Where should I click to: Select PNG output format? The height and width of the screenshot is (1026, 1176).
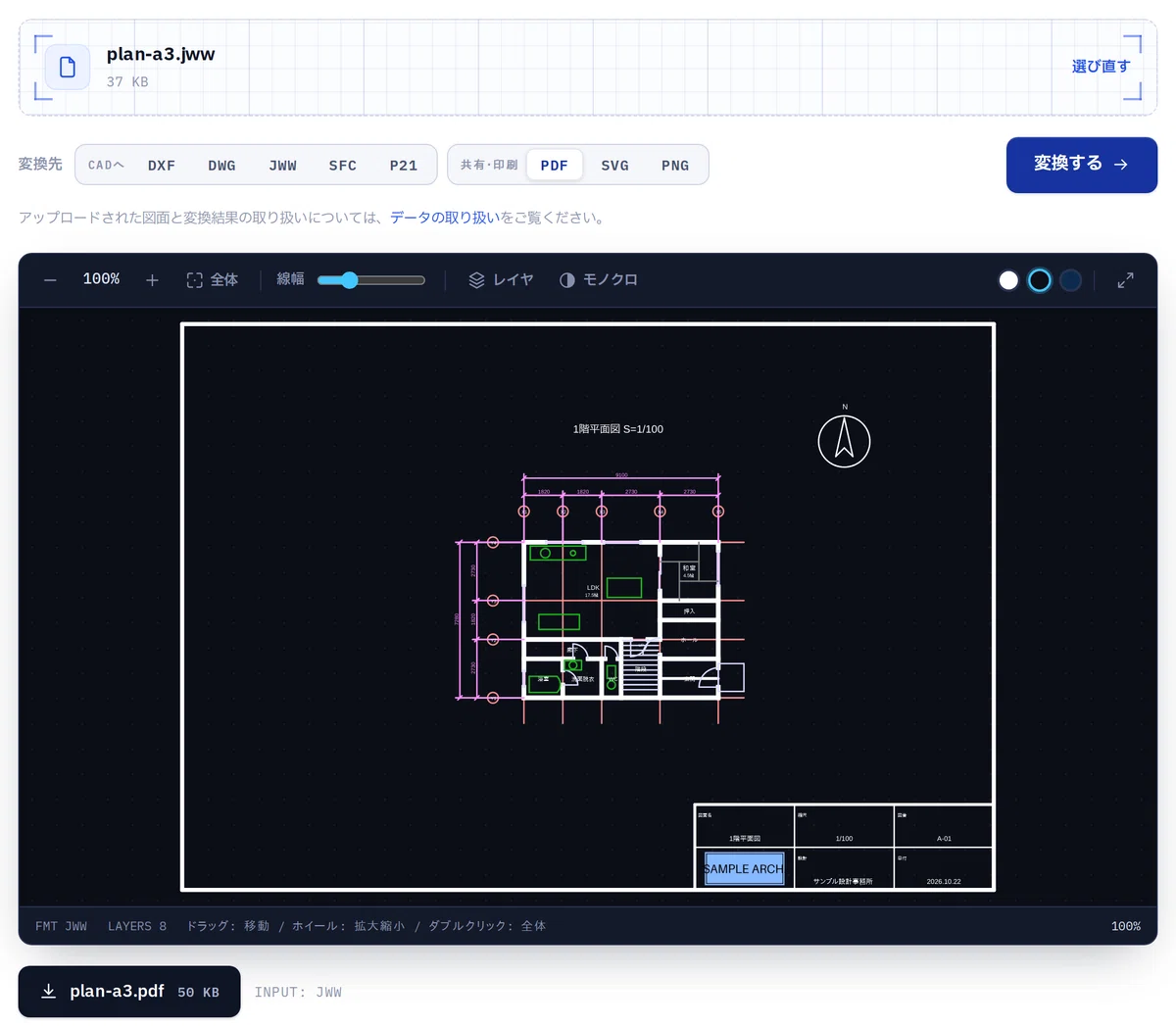pos(675,166)
